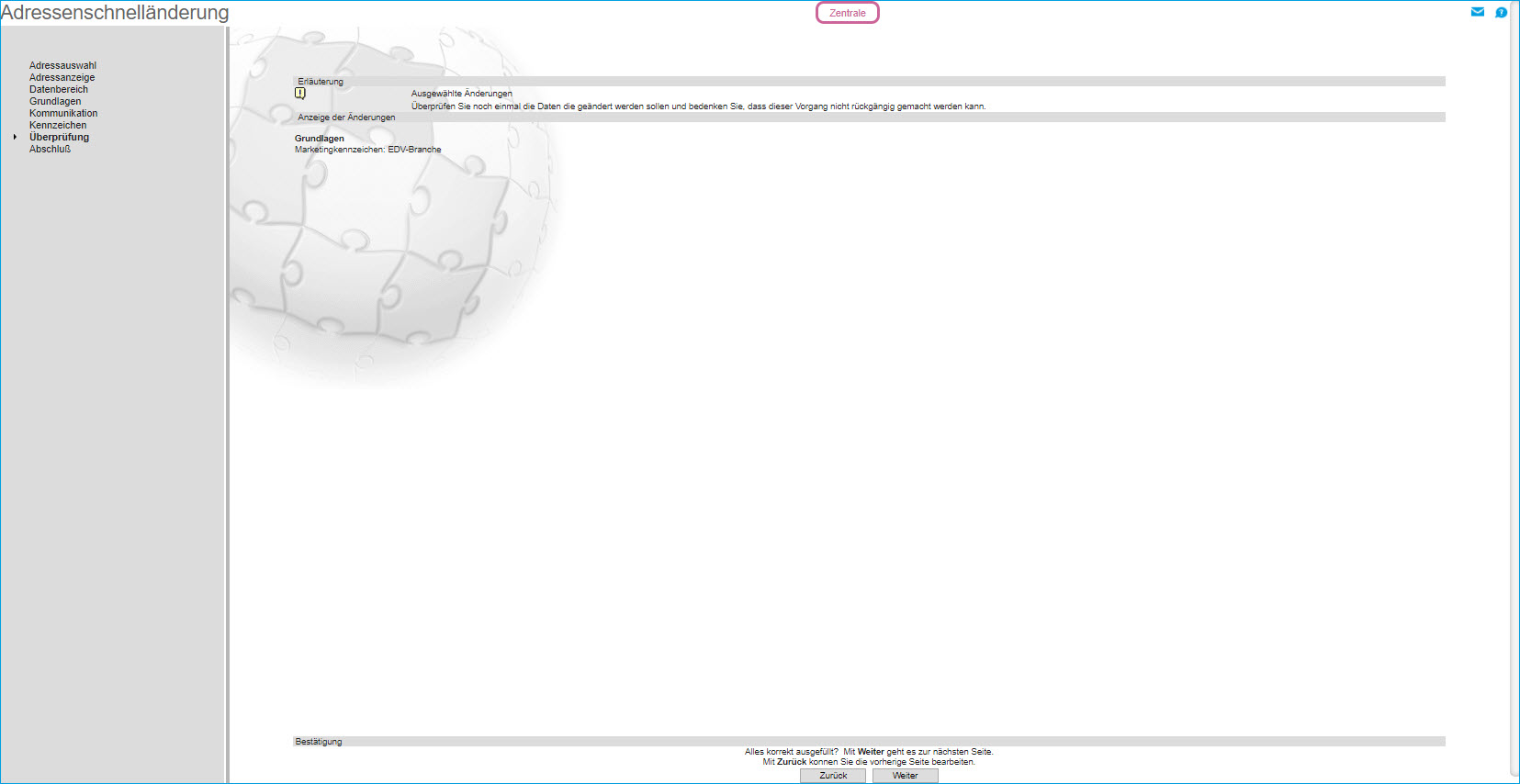Click the Bestätigung section header
The image size is (1520, 784).
click(869, 742)
